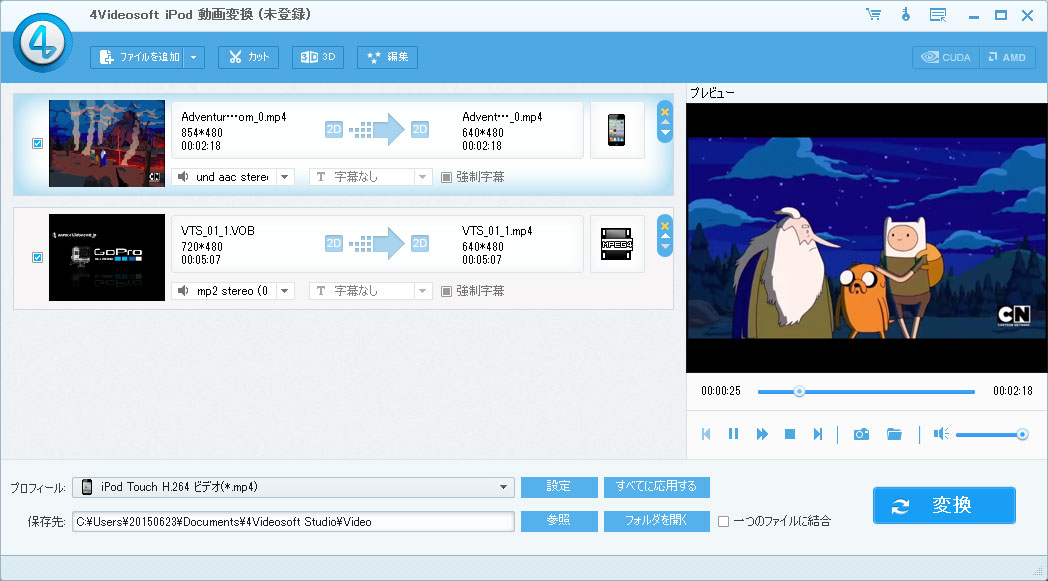
Task: Click the Add File button
Action: coord(139,57)
